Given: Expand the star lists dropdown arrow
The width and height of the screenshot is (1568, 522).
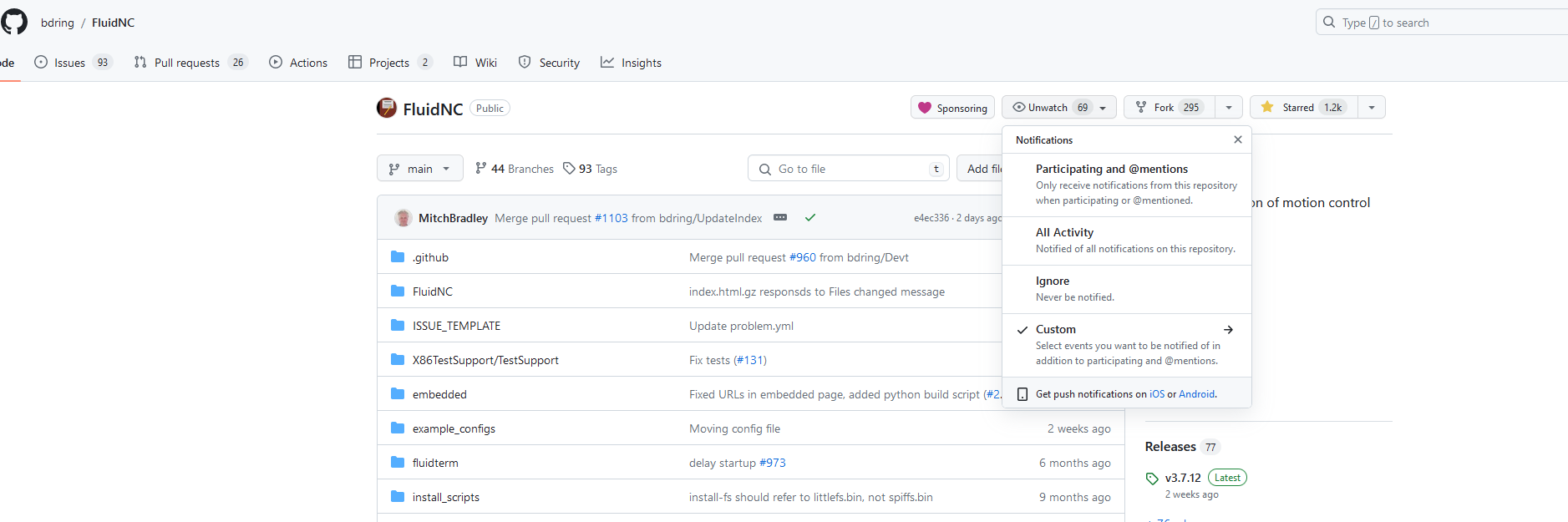Looking at the screenshot, I should (x=1372, y=108).
